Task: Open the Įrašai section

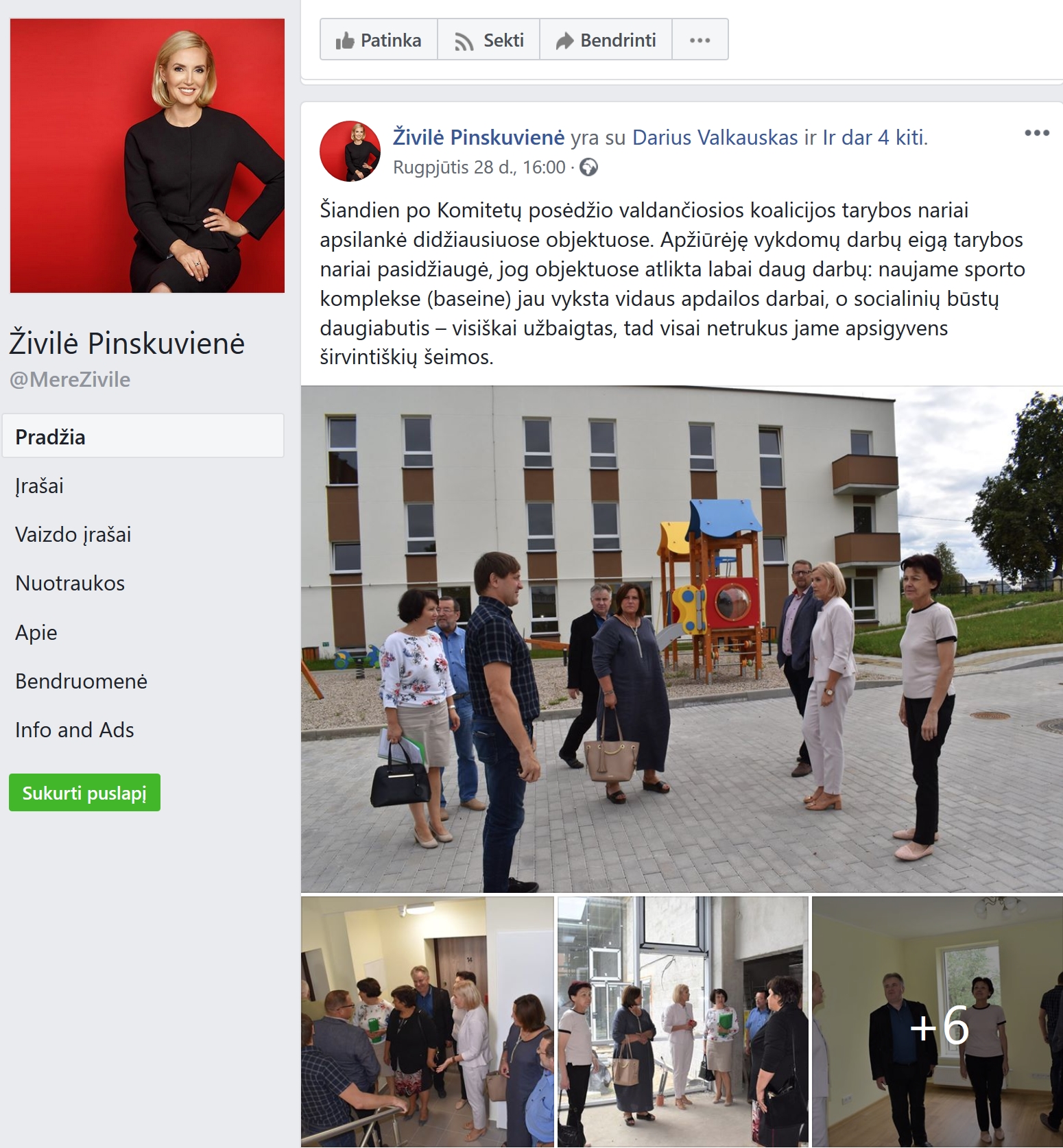Action: click(x=39, y=486)
